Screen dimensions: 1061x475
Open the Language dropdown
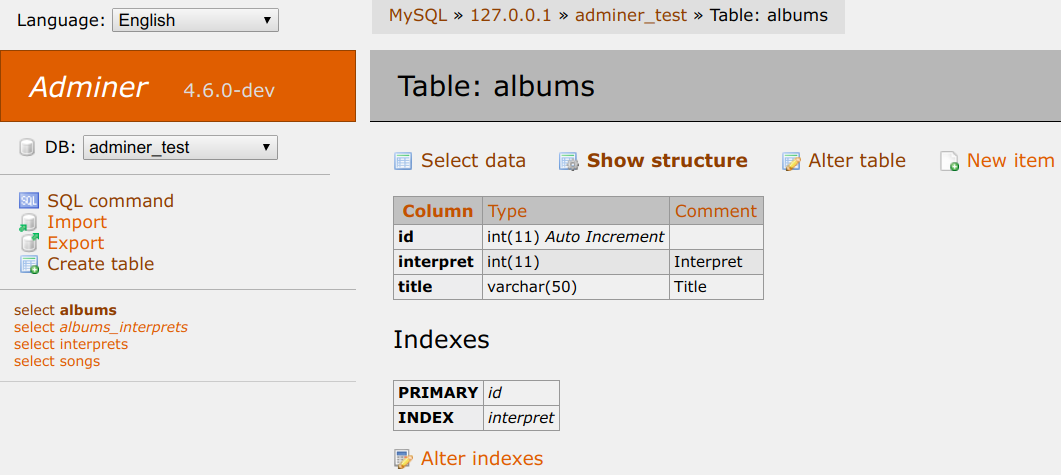pos(195,20)
